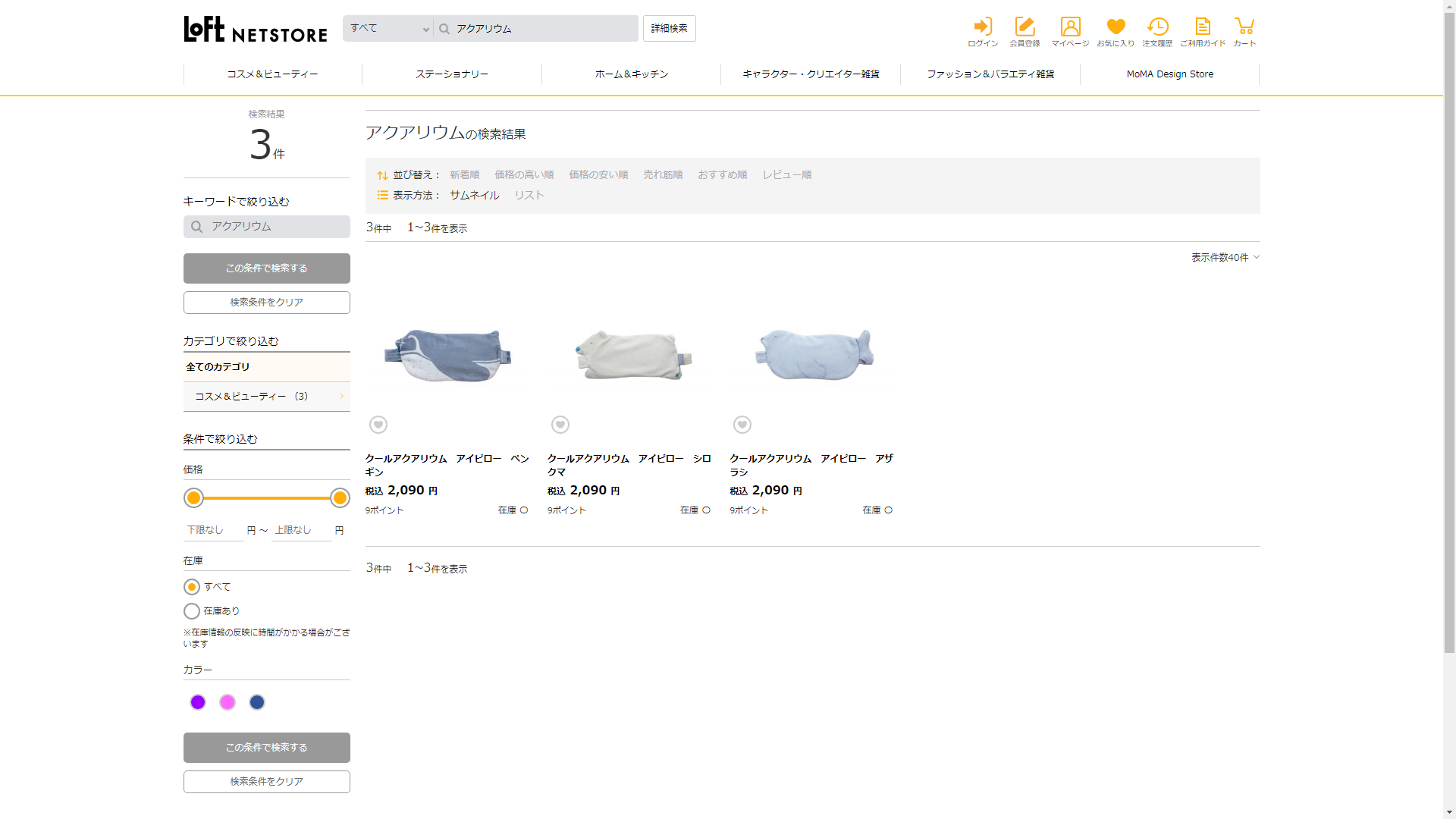Open the usage guide document icon
1456x819 pixels.
pos(1203,27)
